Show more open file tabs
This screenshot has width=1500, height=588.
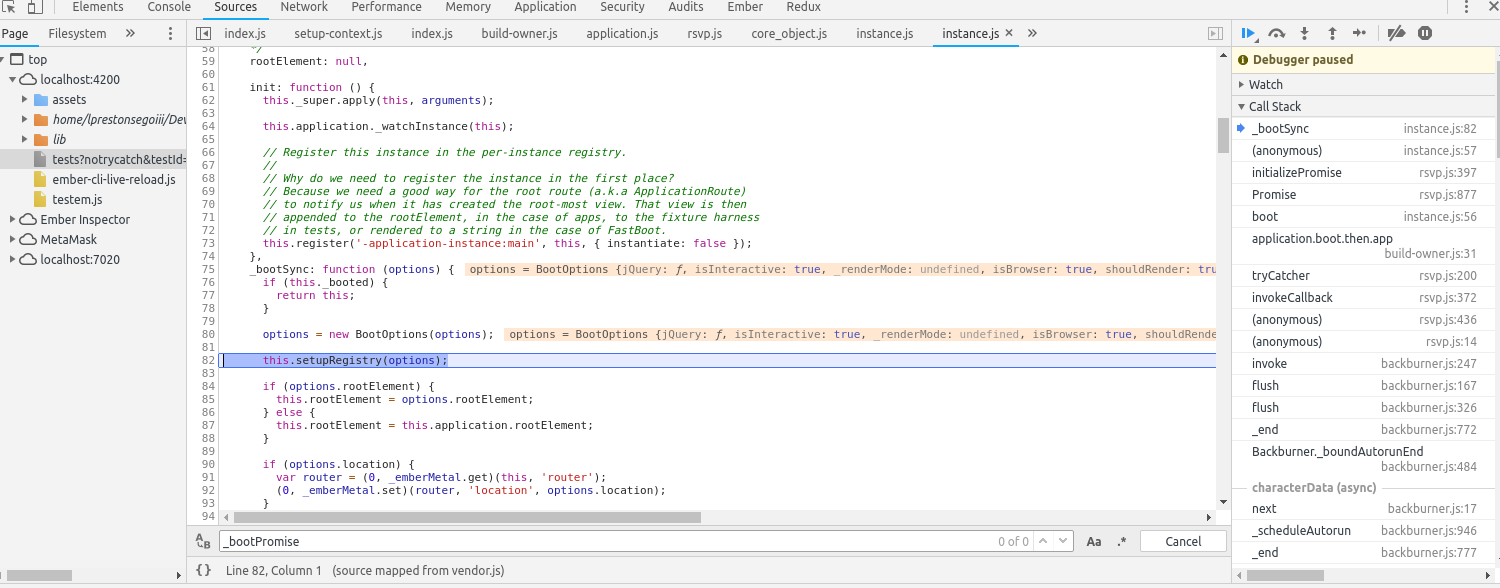tap(1032, 34)
